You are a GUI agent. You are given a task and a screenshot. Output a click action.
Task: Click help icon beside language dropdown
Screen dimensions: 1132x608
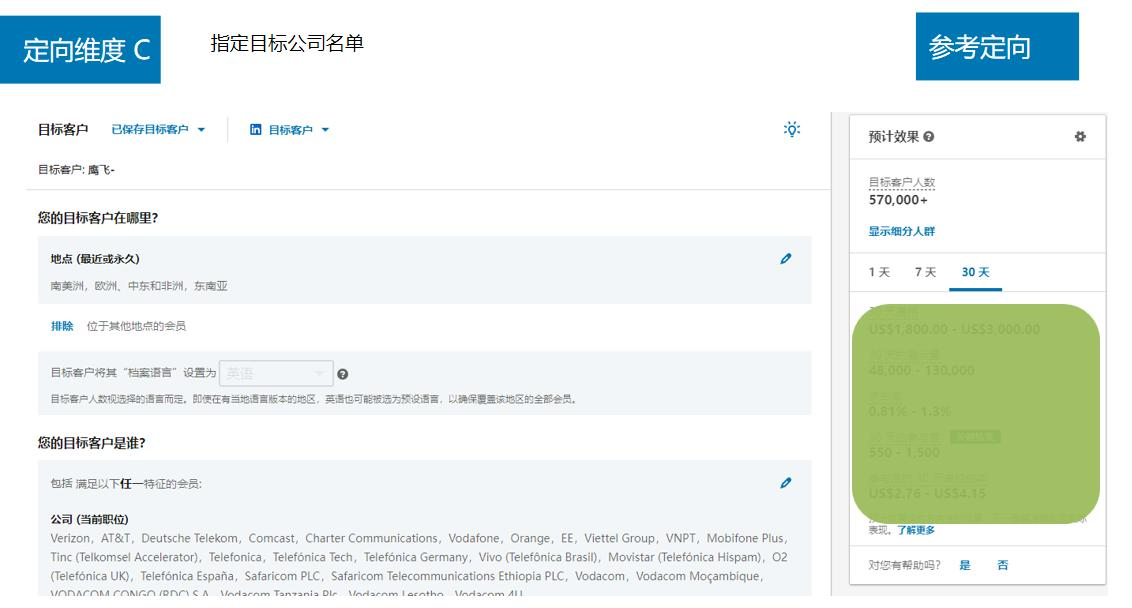click(343, 374)
